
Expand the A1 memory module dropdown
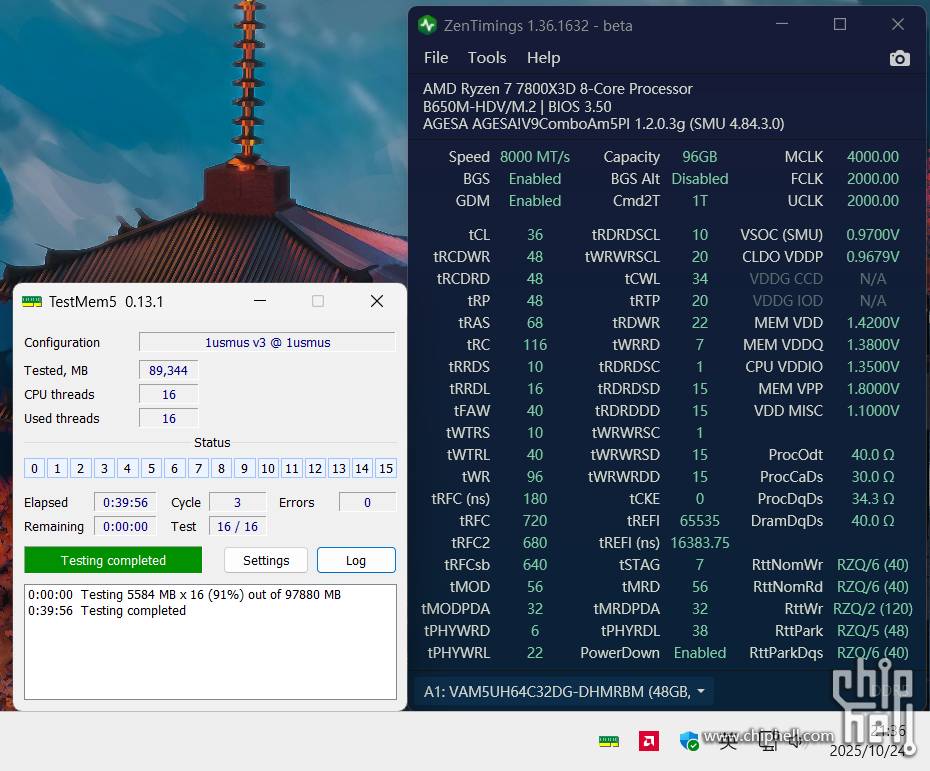[x=700, y=691]
